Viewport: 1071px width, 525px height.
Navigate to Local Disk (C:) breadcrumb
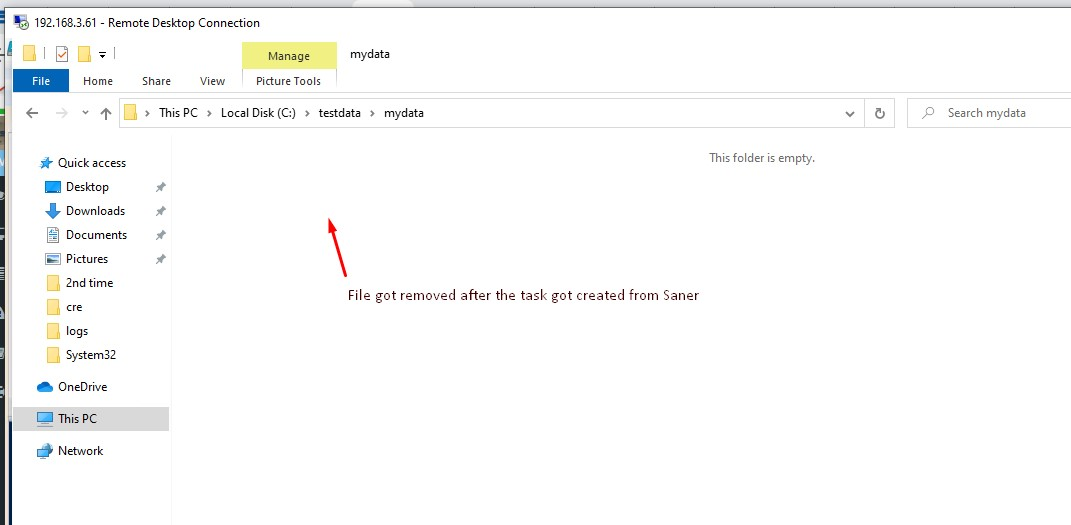pos(258,113)
